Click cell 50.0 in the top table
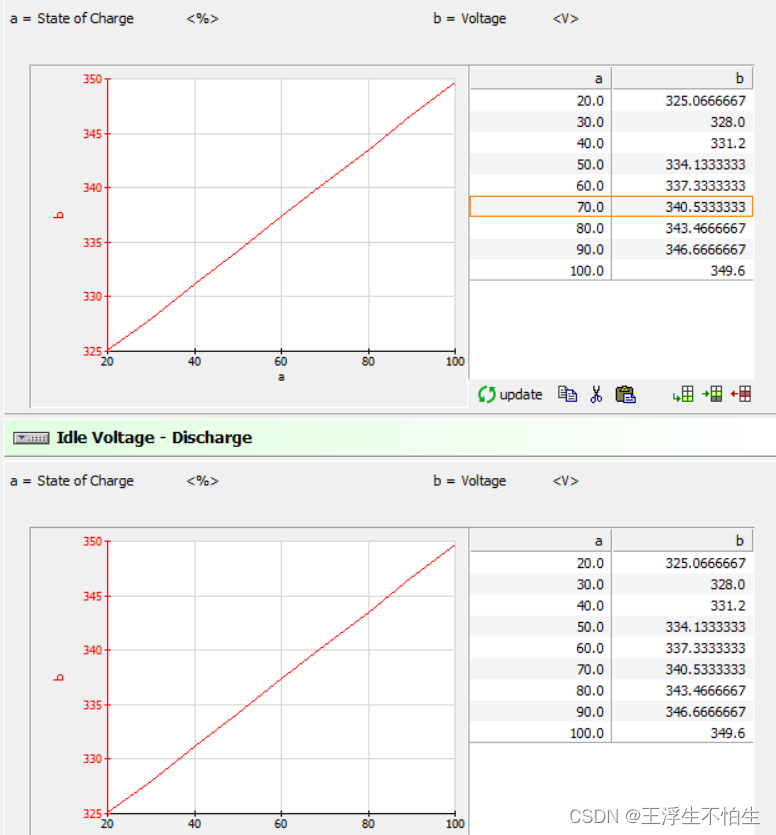 (541, 165)
